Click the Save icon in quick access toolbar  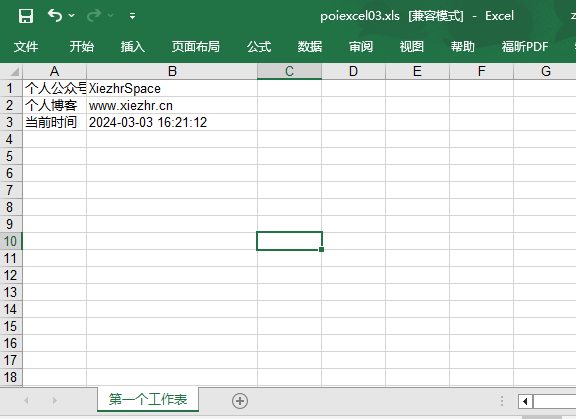pyautogui.click(x=26, y=16)
